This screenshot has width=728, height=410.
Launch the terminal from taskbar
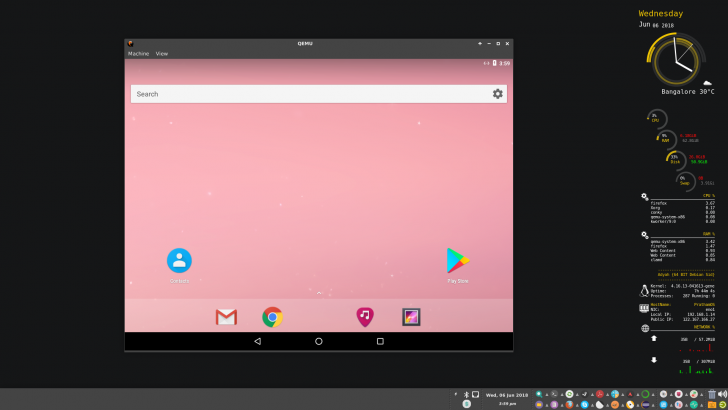tap(554, 394)
